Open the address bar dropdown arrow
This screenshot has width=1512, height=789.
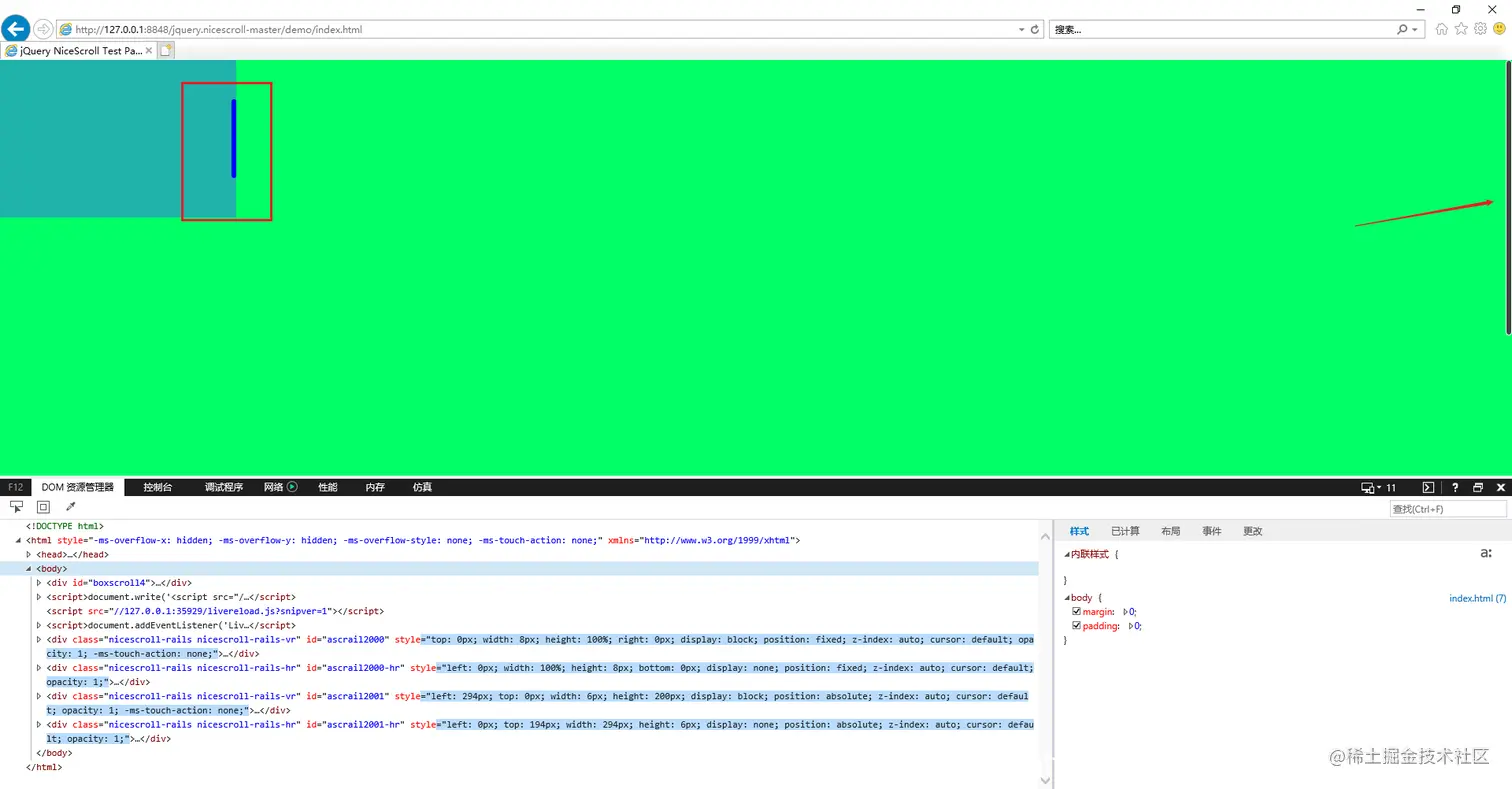pos(1022,30)
